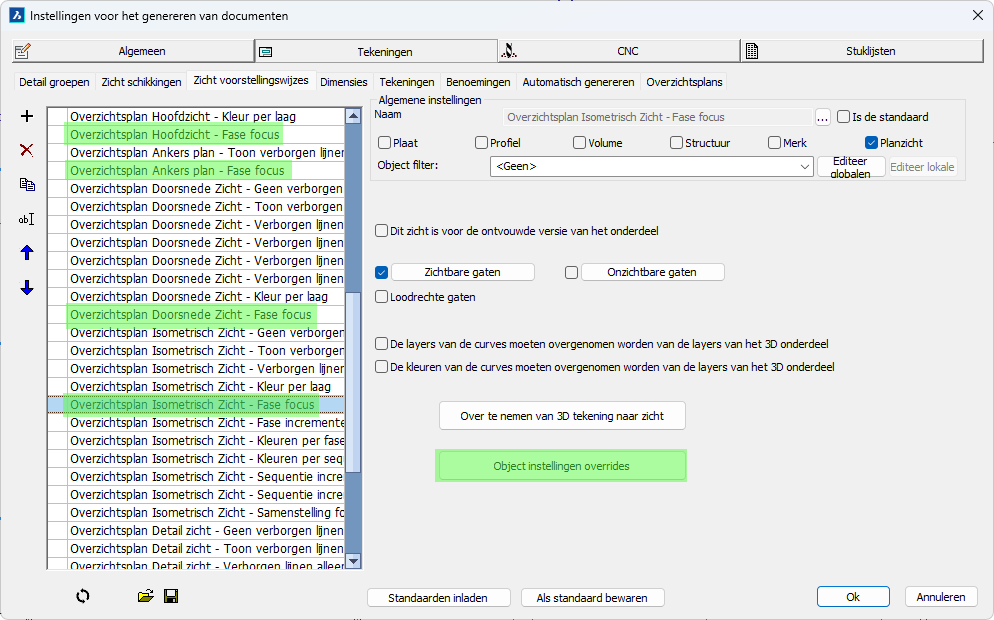Click the save floppy disk icon
This screenshot has height=620, width=994.
(x=171, y=596)
